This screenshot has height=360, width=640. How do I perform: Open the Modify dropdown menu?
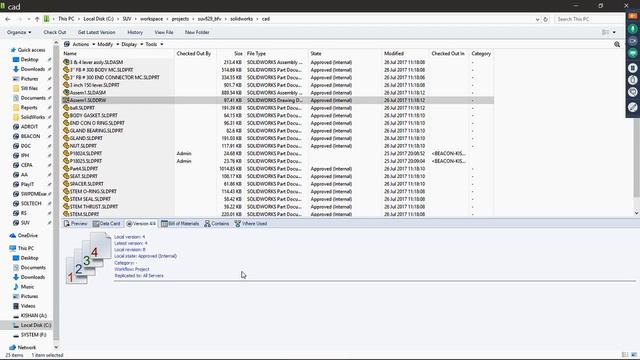click(x=108, y=44)
